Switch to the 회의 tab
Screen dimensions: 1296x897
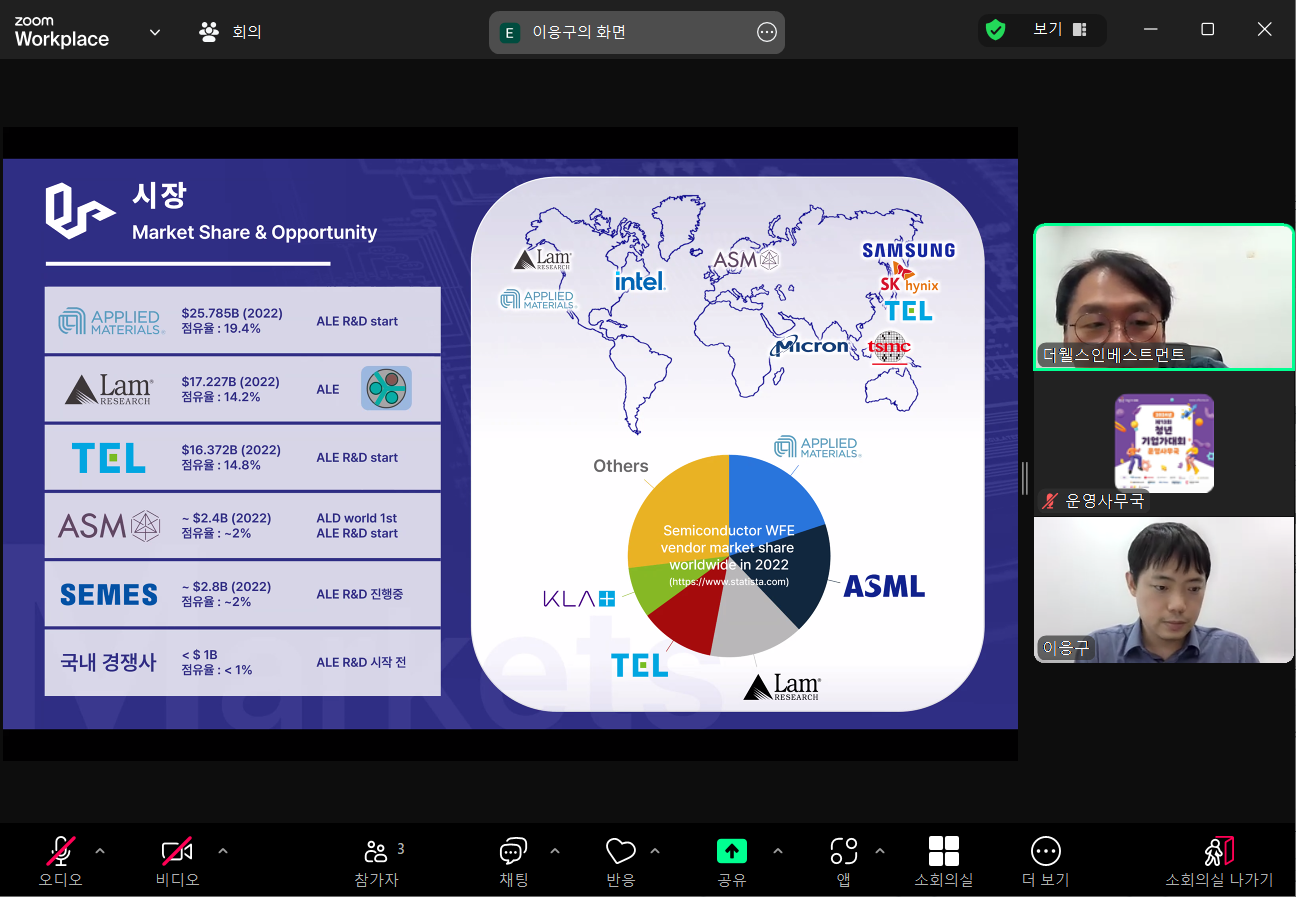[230, 32]
